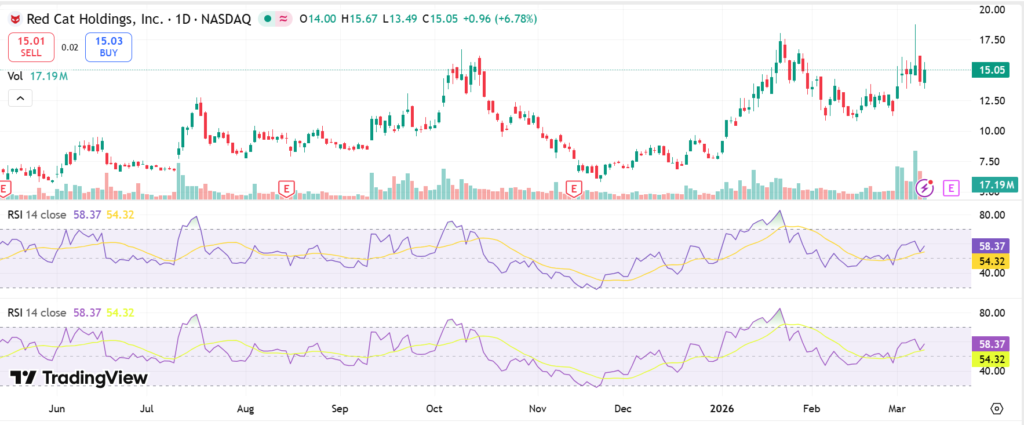This screenshot has height=425, width=1024.
Task: Click the Red Cat Holdings logo icon
Action: pos(14,19)
